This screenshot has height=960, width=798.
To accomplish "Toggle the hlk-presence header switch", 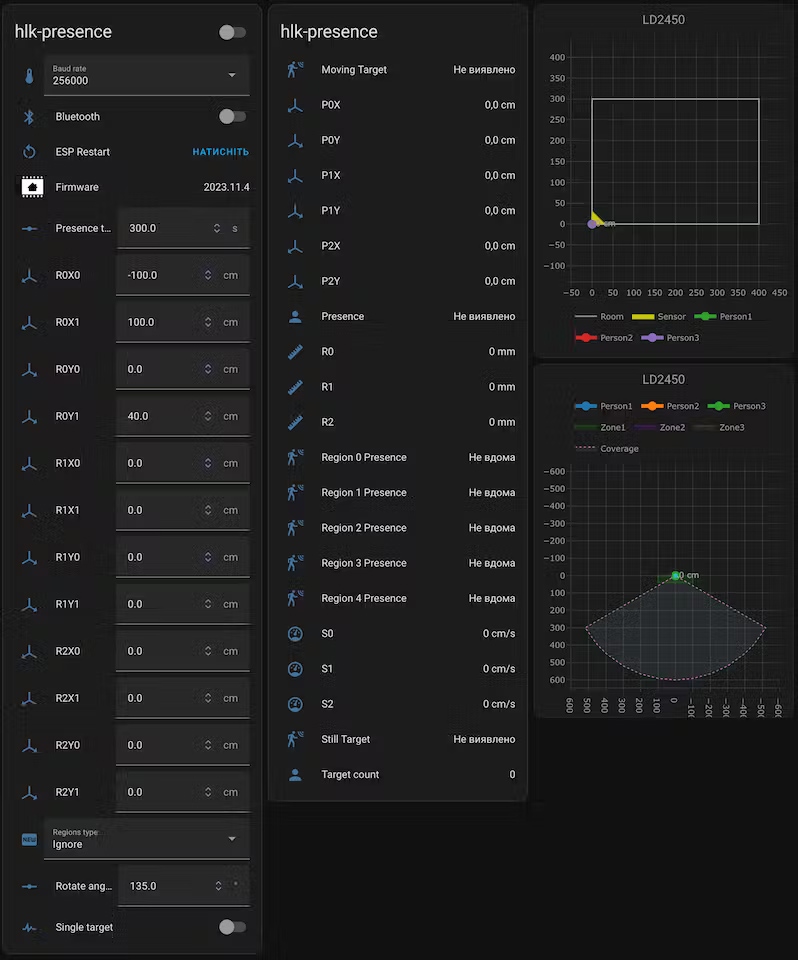I will click(x=232, y=32).
